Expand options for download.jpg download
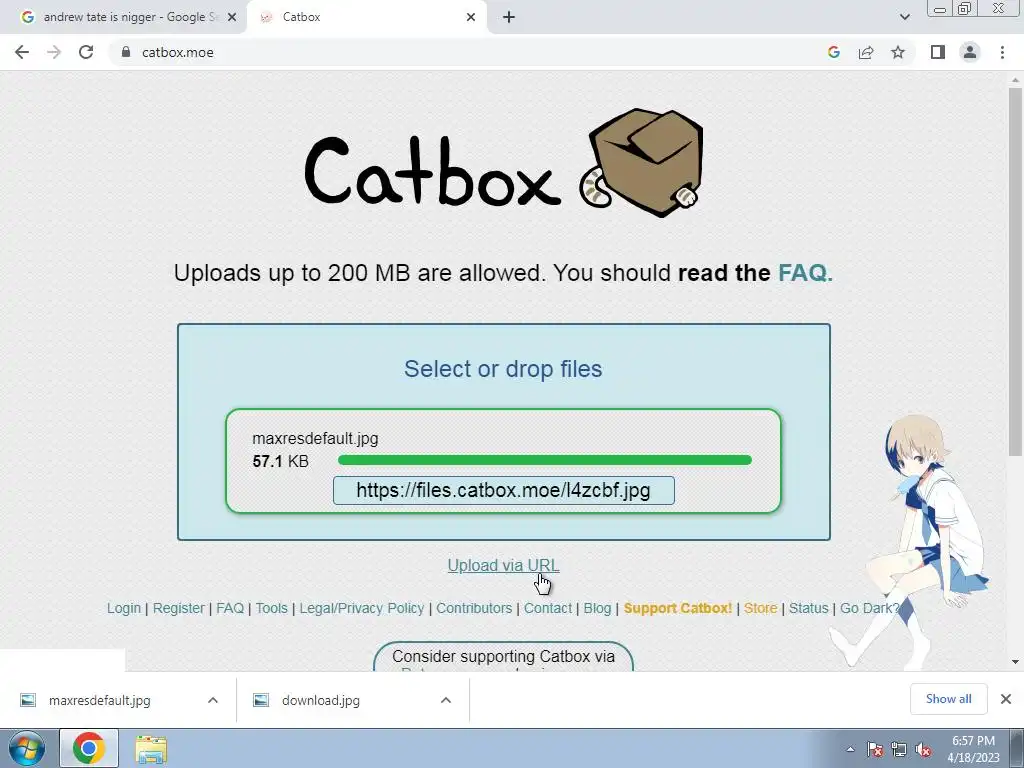The height and width of the screenshot is (768, 1024). point(446,700)
